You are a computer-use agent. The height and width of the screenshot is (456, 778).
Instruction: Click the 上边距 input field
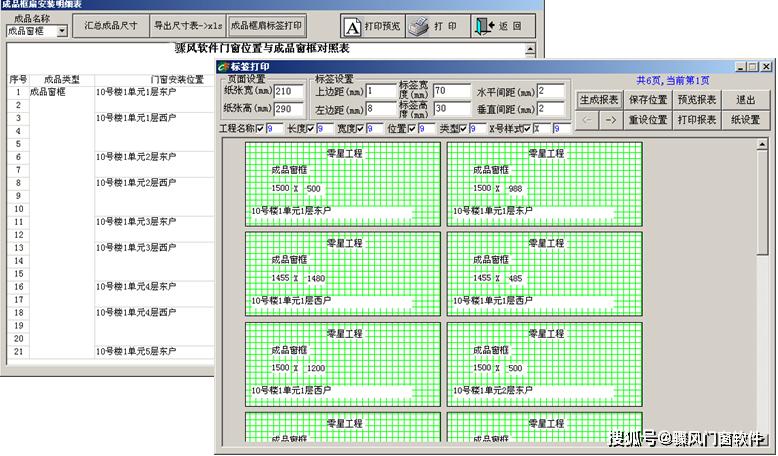coord(381,91)
